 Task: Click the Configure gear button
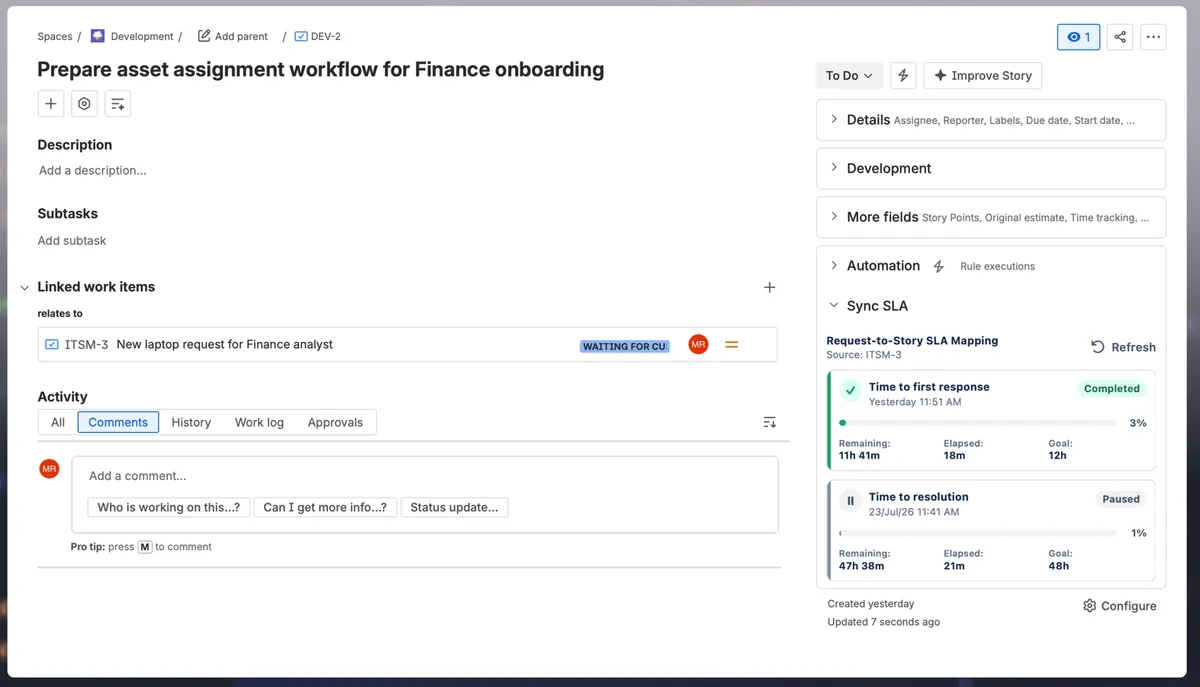pos(1119,606)
